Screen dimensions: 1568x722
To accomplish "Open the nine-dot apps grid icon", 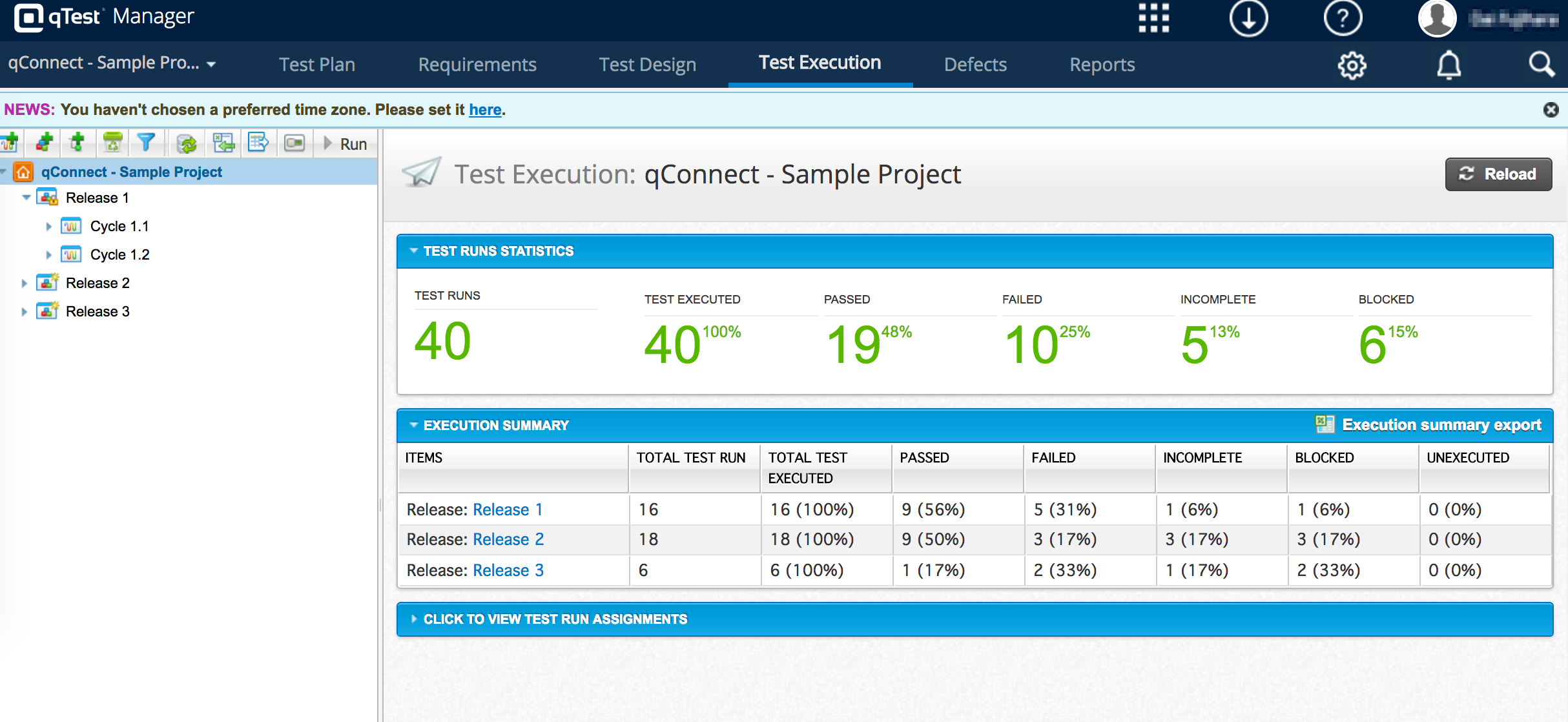I will click(x=1153, y=18).
